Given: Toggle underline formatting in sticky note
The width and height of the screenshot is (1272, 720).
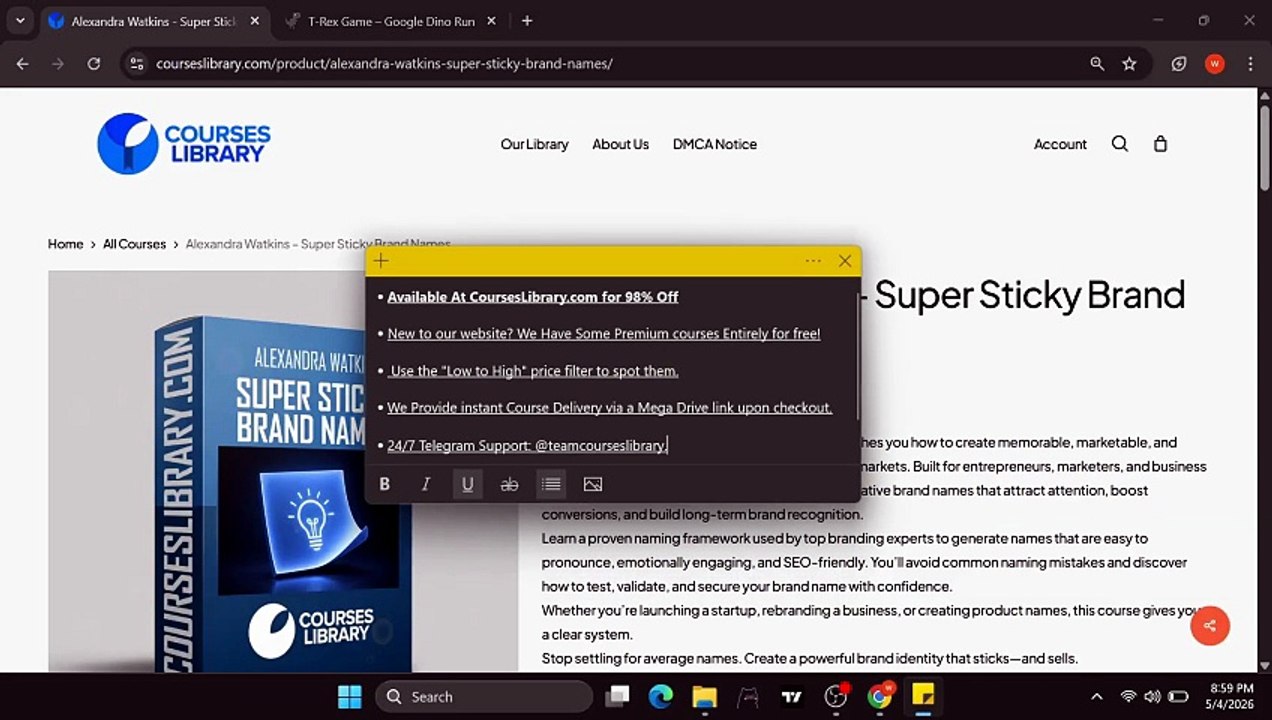Looking at the screenshot, I should tap(467, 484).
